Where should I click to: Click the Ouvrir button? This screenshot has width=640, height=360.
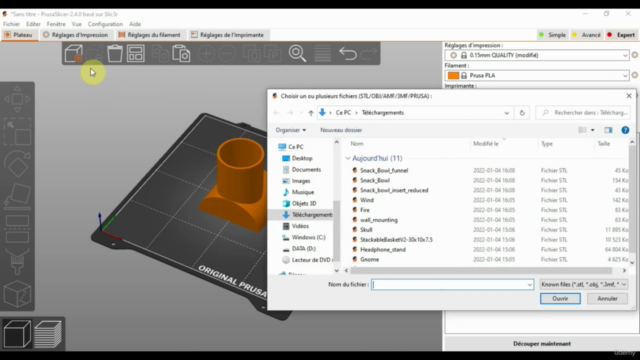pyautogui.click(x=560, y=299)
